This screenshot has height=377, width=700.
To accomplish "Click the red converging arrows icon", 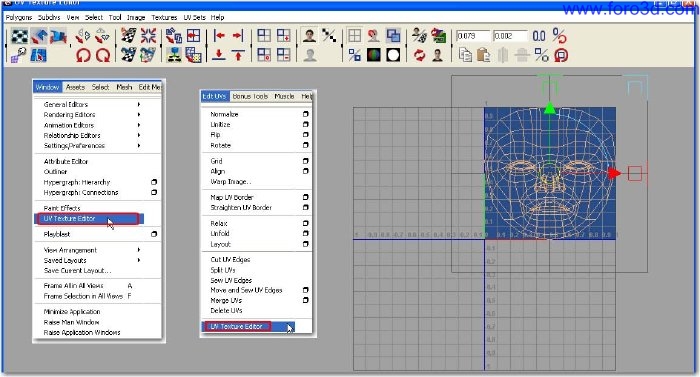I will (148, 36).
